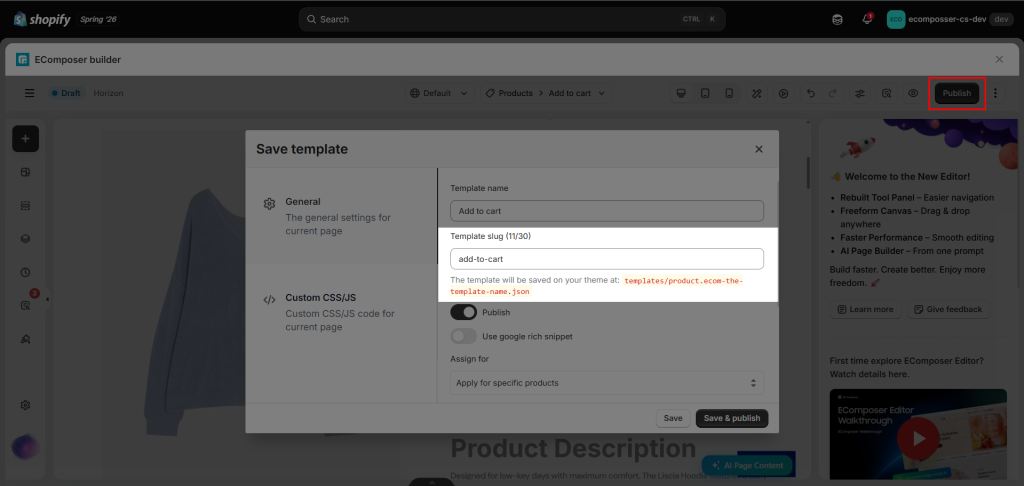This screenshot has width=1024, height=486.
Task: Enable Use google rich snippet toggle
Action: [x=464, y=336]
